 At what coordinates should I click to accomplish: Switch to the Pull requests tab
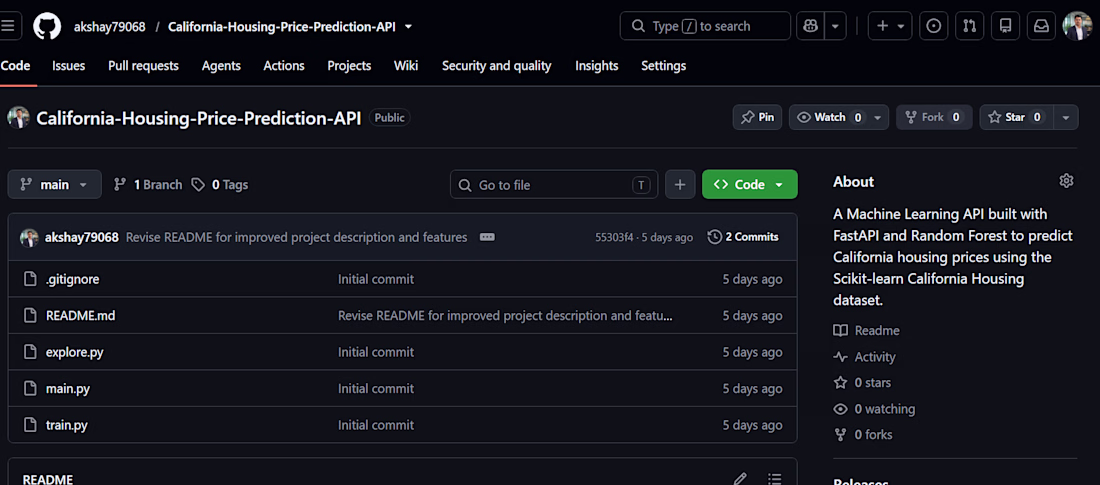click(143, 66)
